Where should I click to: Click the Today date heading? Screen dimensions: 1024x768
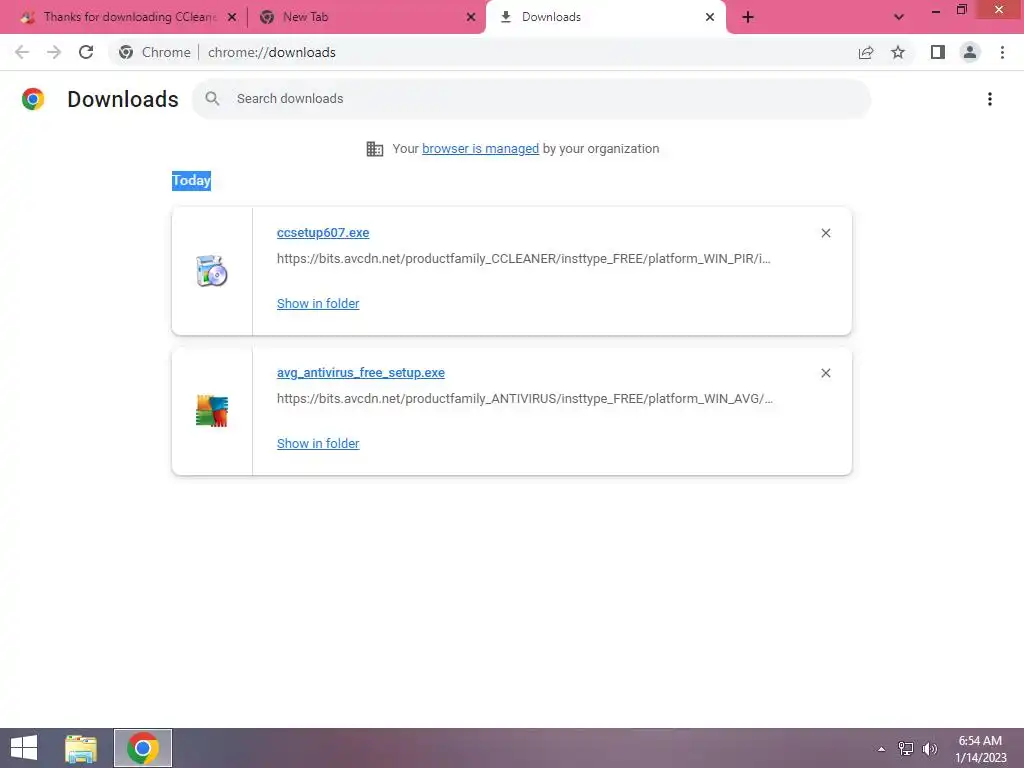[x=191, y=180]
